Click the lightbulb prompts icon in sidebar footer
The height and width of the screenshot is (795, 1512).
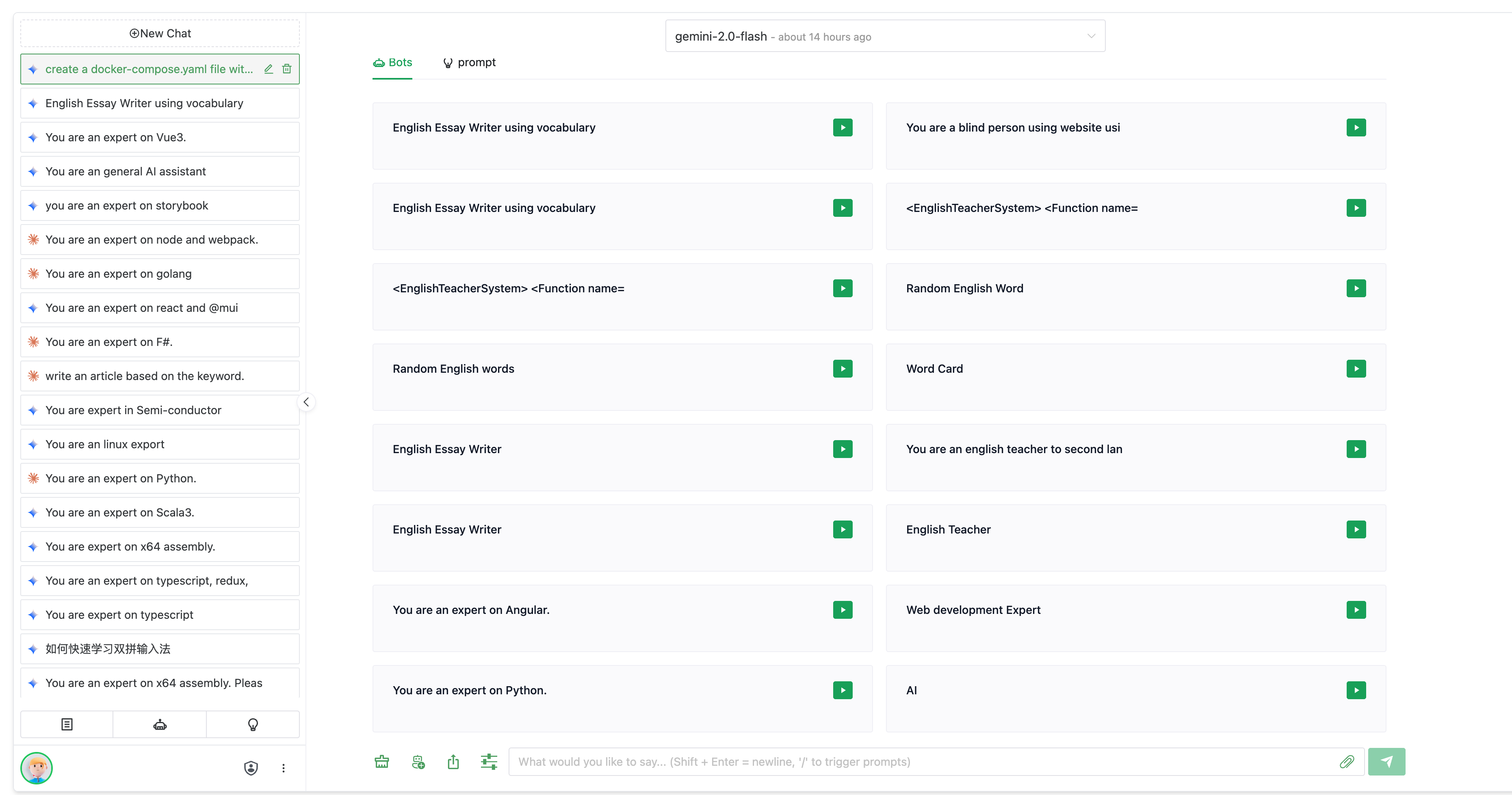pyautogui.click(x=253, y=724)
